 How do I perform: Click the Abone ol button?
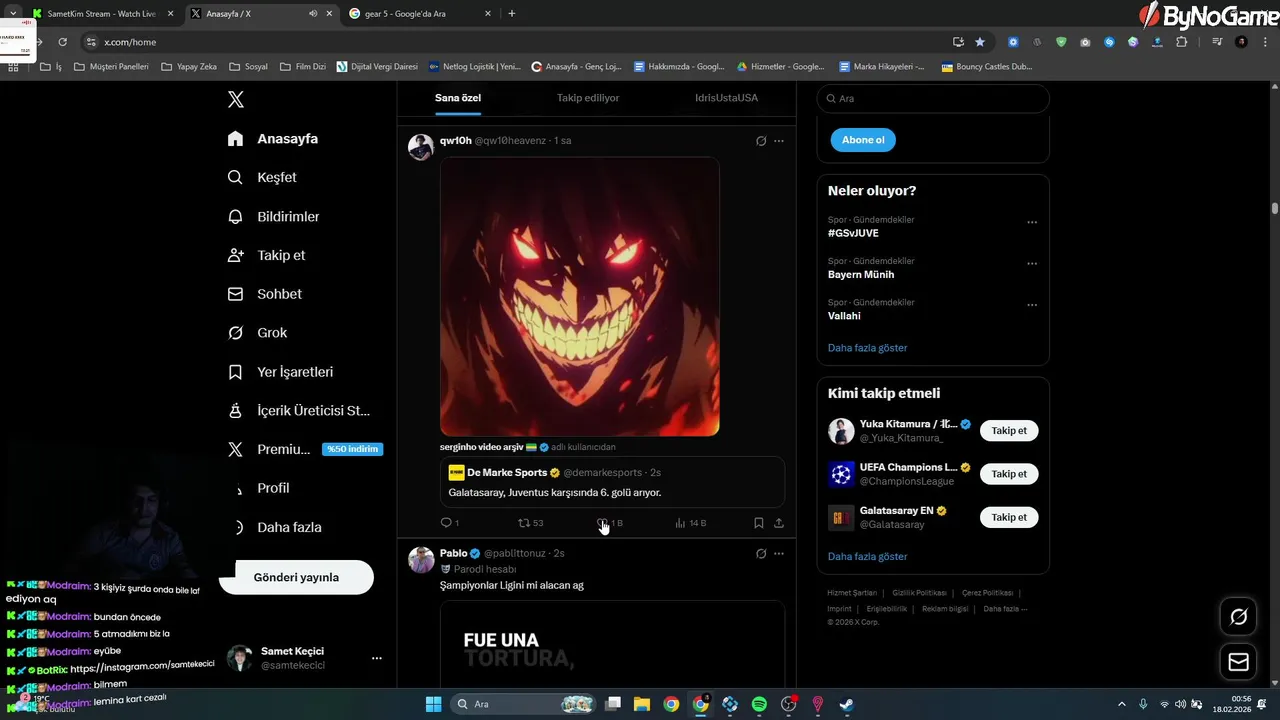(x=863, y=140)
